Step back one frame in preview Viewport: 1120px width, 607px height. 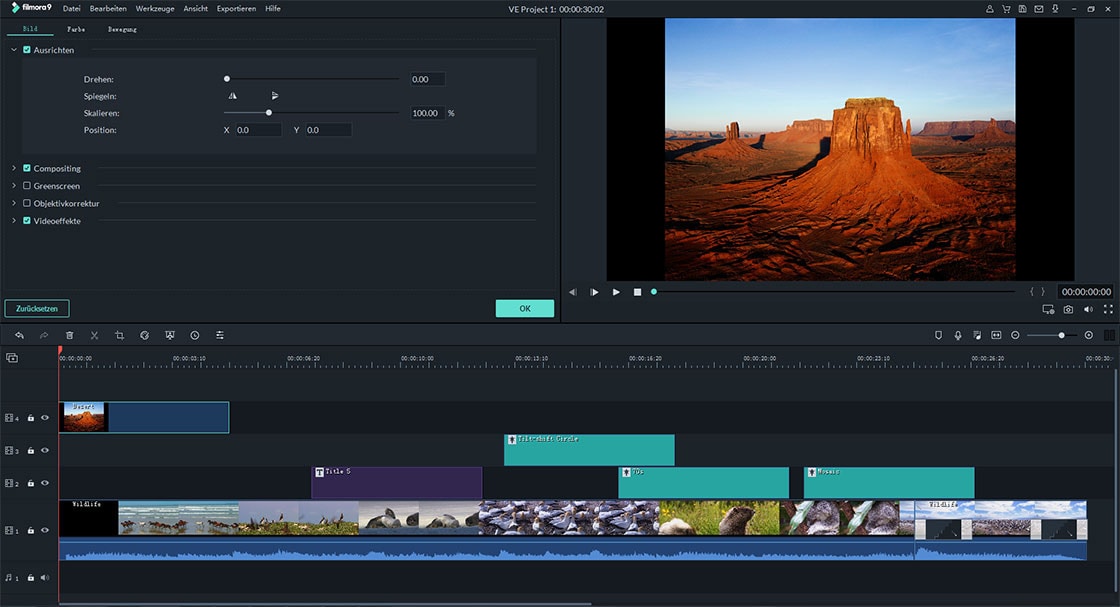[573, 292]
